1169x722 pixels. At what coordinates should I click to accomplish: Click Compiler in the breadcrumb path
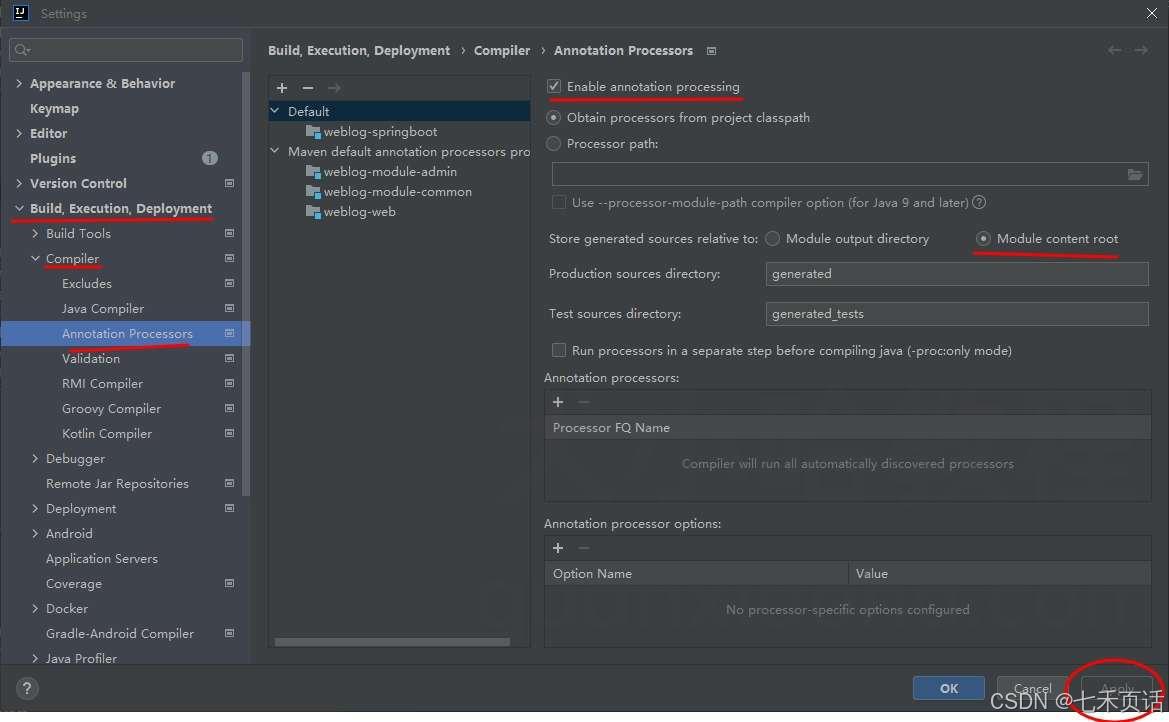[502, 50]
